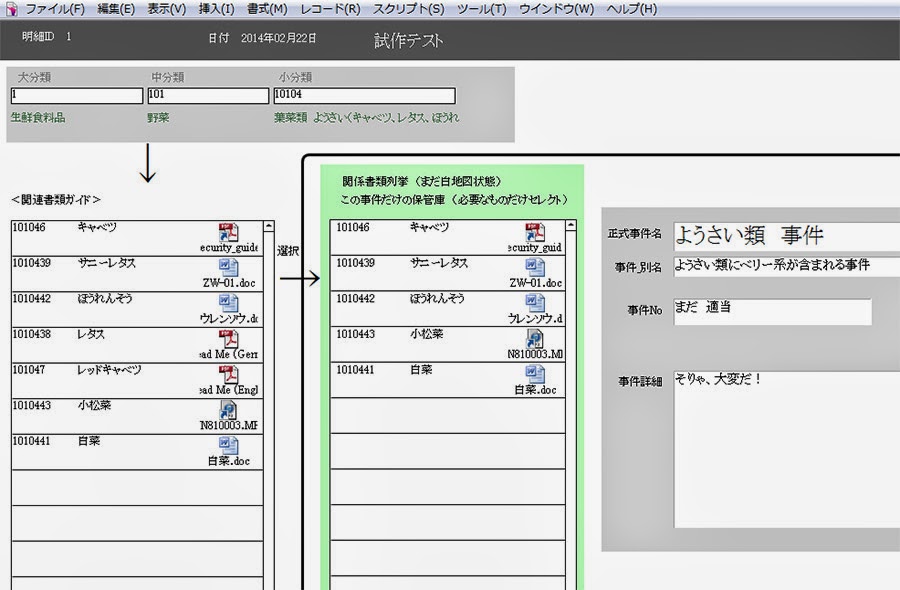Open ZW-01.doc next to サニーレタス
Image resolution: width=900 pixels, height=590 pixels.
[229, 266]
